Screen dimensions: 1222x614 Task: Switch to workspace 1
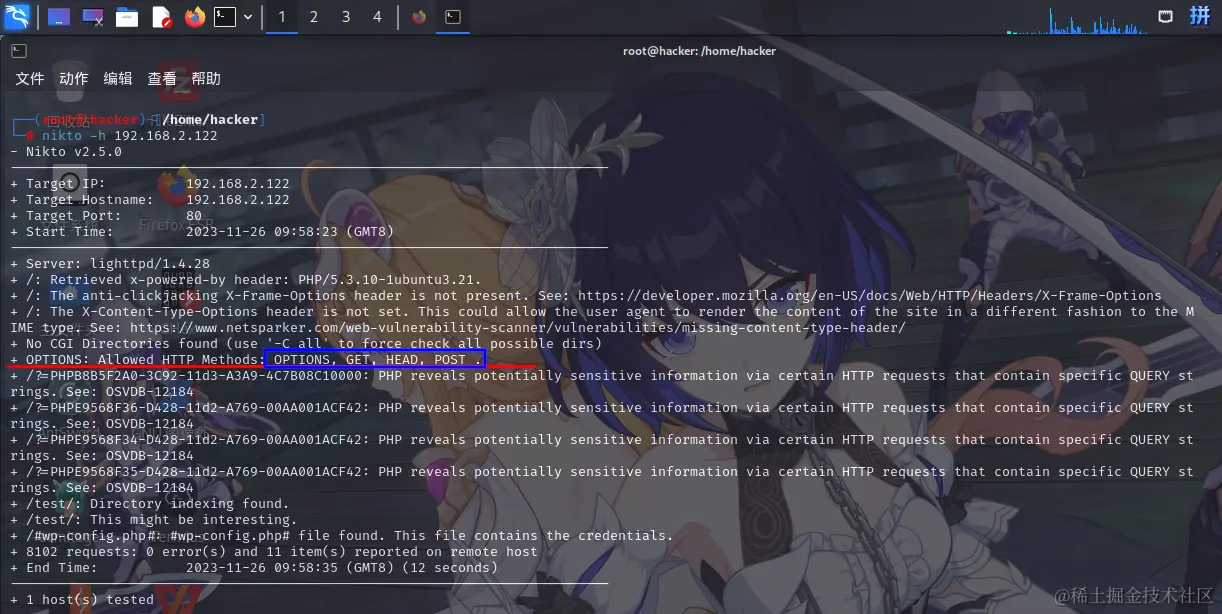(282, 17)
